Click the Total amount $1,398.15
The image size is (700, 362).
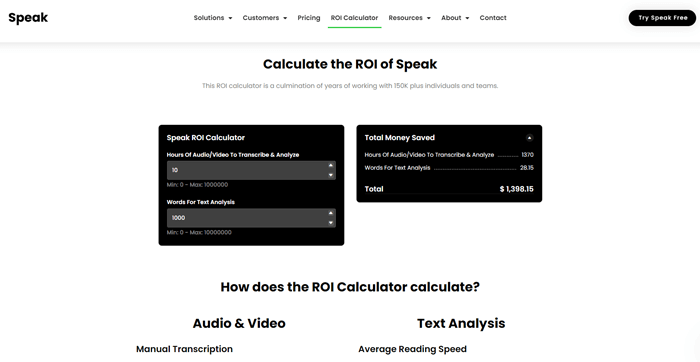pos(517,189)
